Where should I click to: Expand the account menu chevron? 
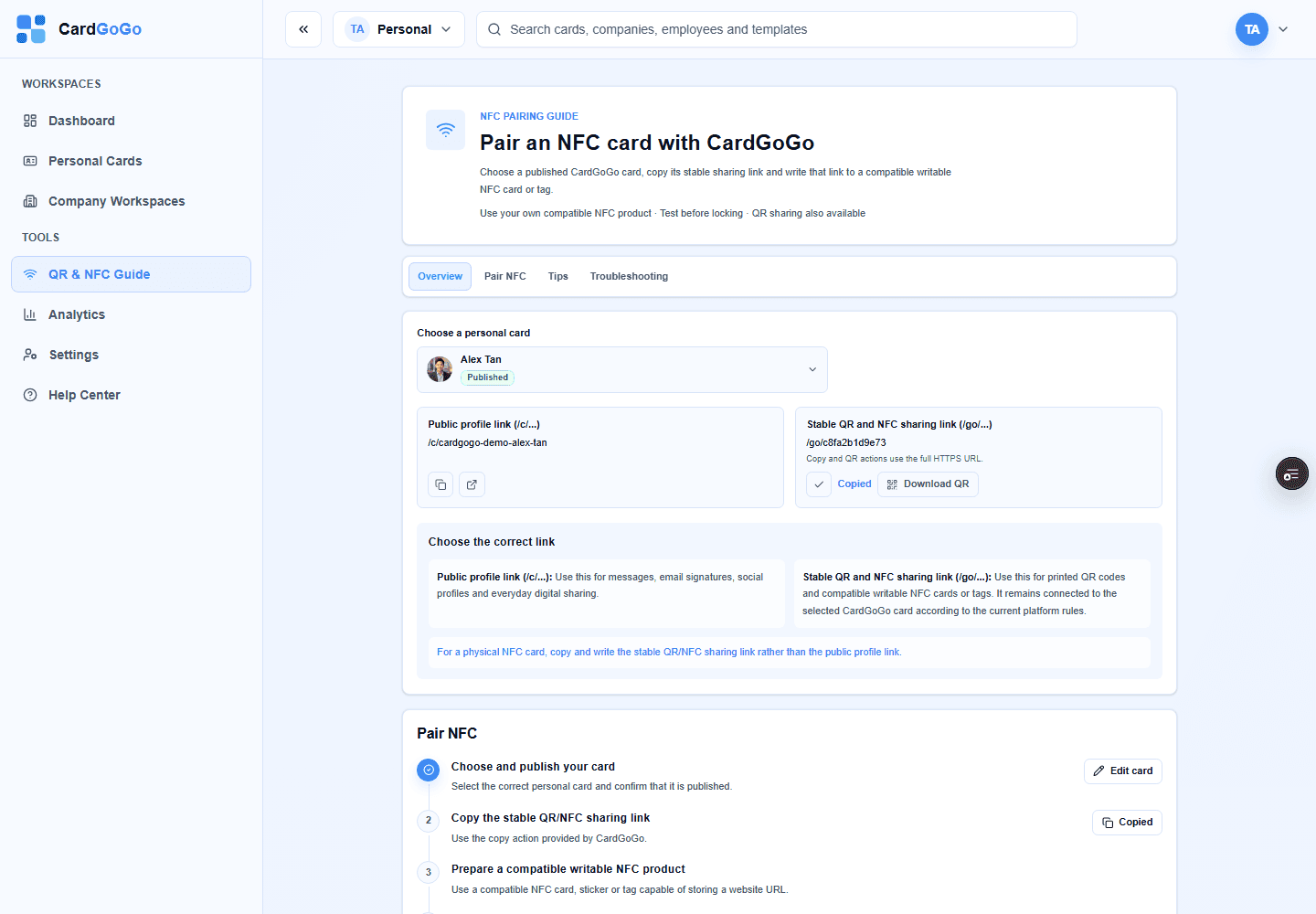click(1283, 29)
